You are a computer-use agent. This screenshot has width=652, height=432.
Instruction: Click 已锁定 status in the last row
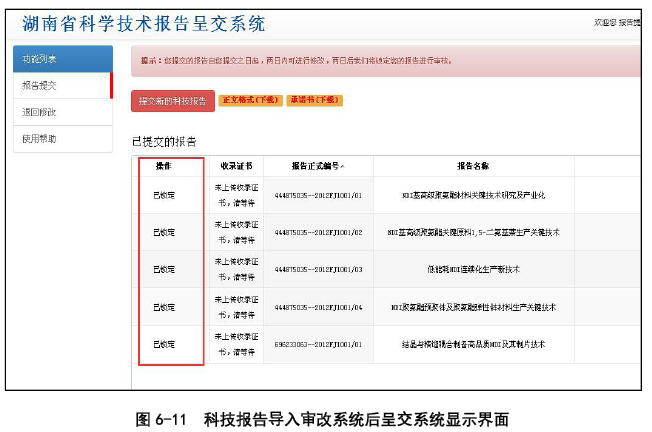[x=164, y=344]
